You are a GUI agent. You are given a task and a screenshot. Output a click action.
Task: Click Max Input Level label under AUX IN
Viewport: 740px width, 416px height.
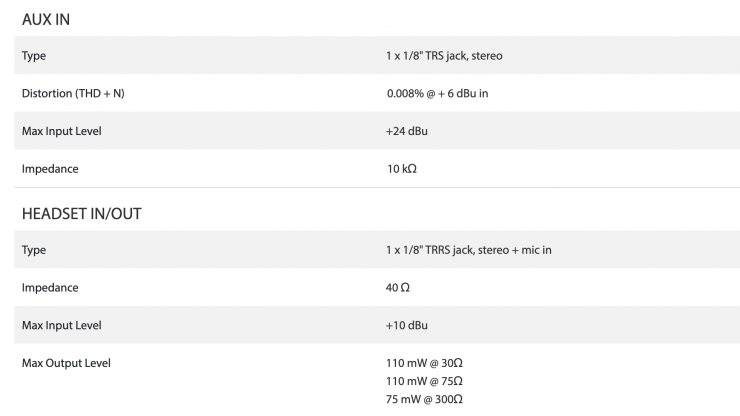point(62,131)
